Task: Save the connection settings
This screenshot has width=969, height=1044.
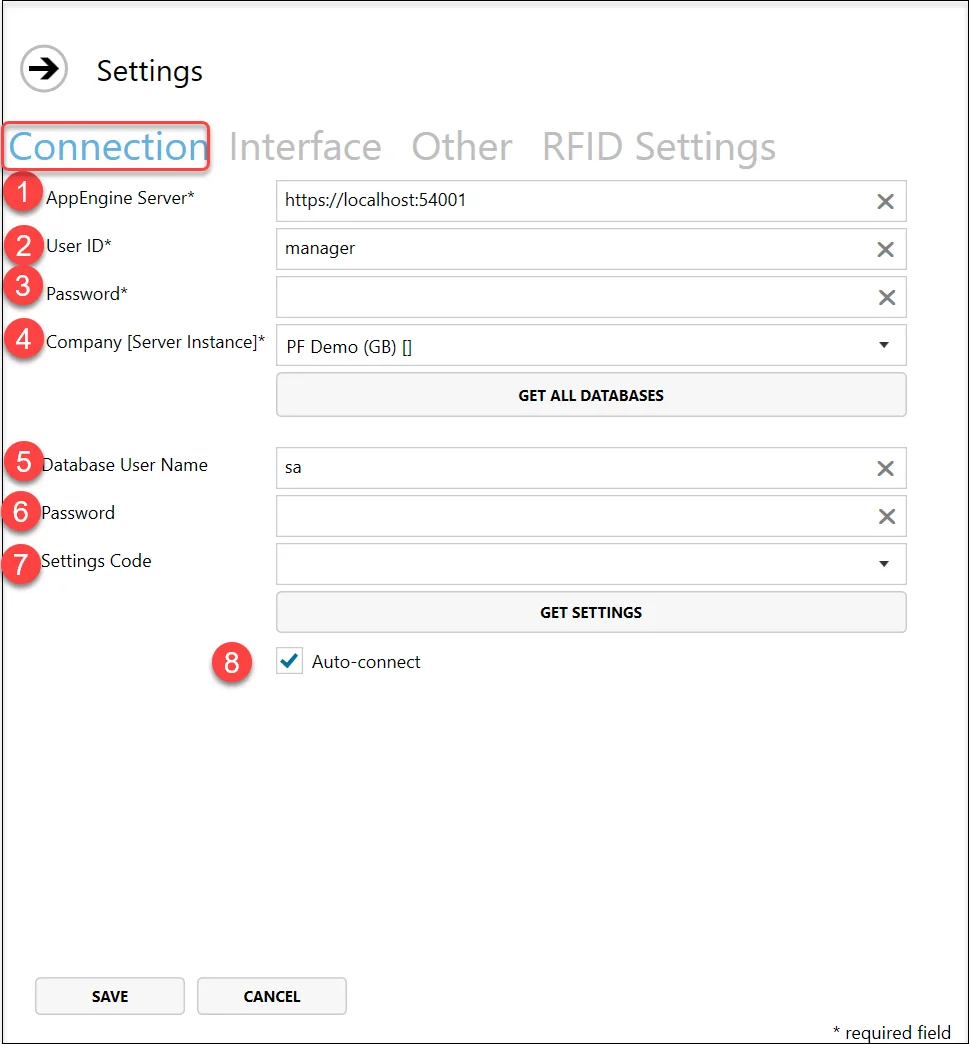Action: 110,996
